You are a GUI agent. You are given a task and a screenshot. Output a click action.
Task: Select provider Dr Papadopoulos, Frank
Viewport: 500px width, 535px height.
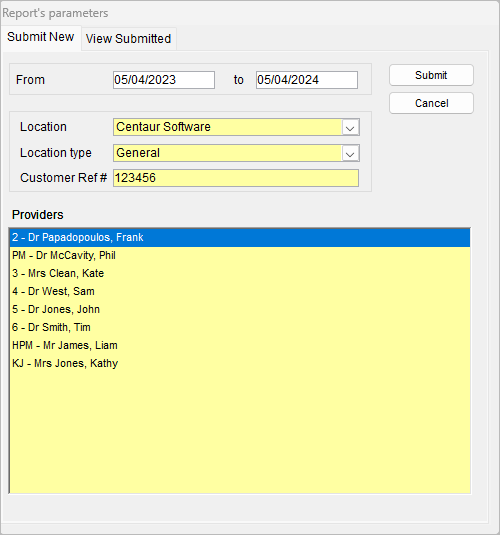(240, 237)
